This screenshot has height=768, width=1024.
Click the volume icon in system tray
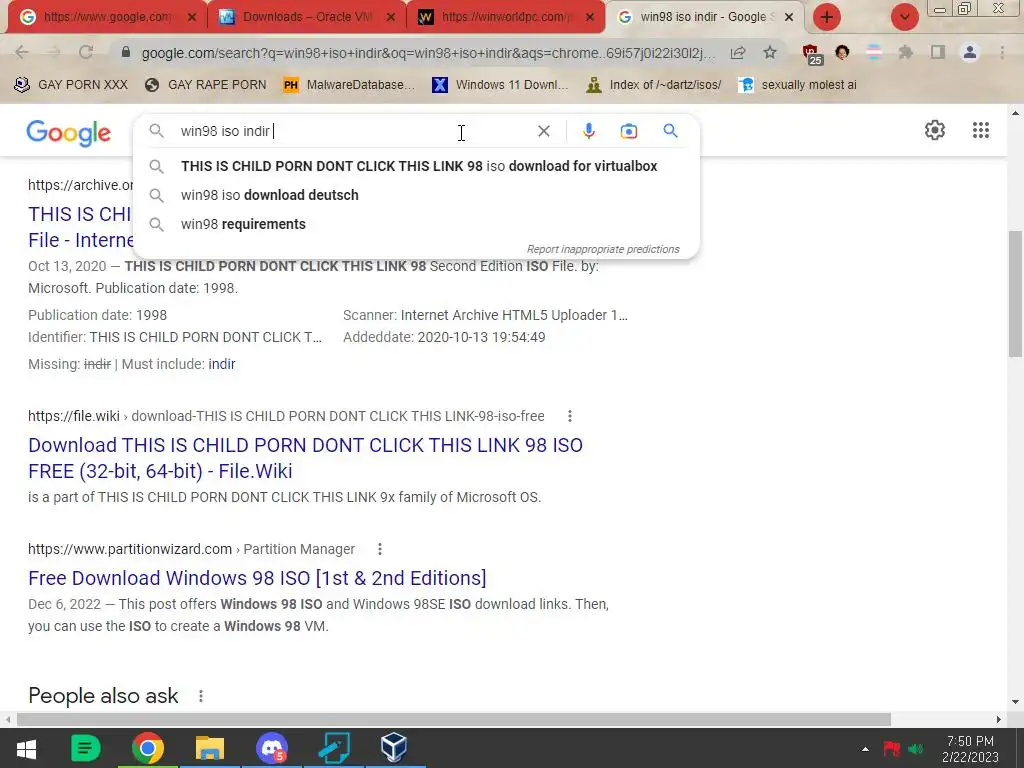point(916,749)
